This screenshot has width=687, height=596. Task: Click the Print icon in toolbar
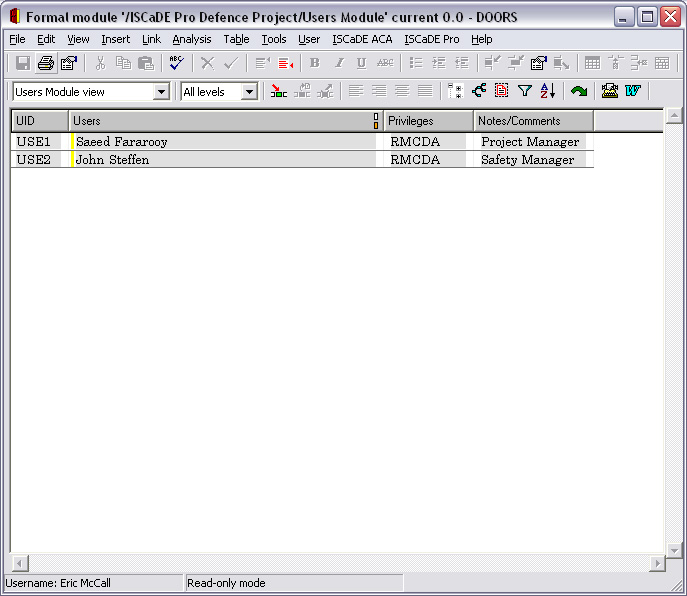tap(46, 63)
